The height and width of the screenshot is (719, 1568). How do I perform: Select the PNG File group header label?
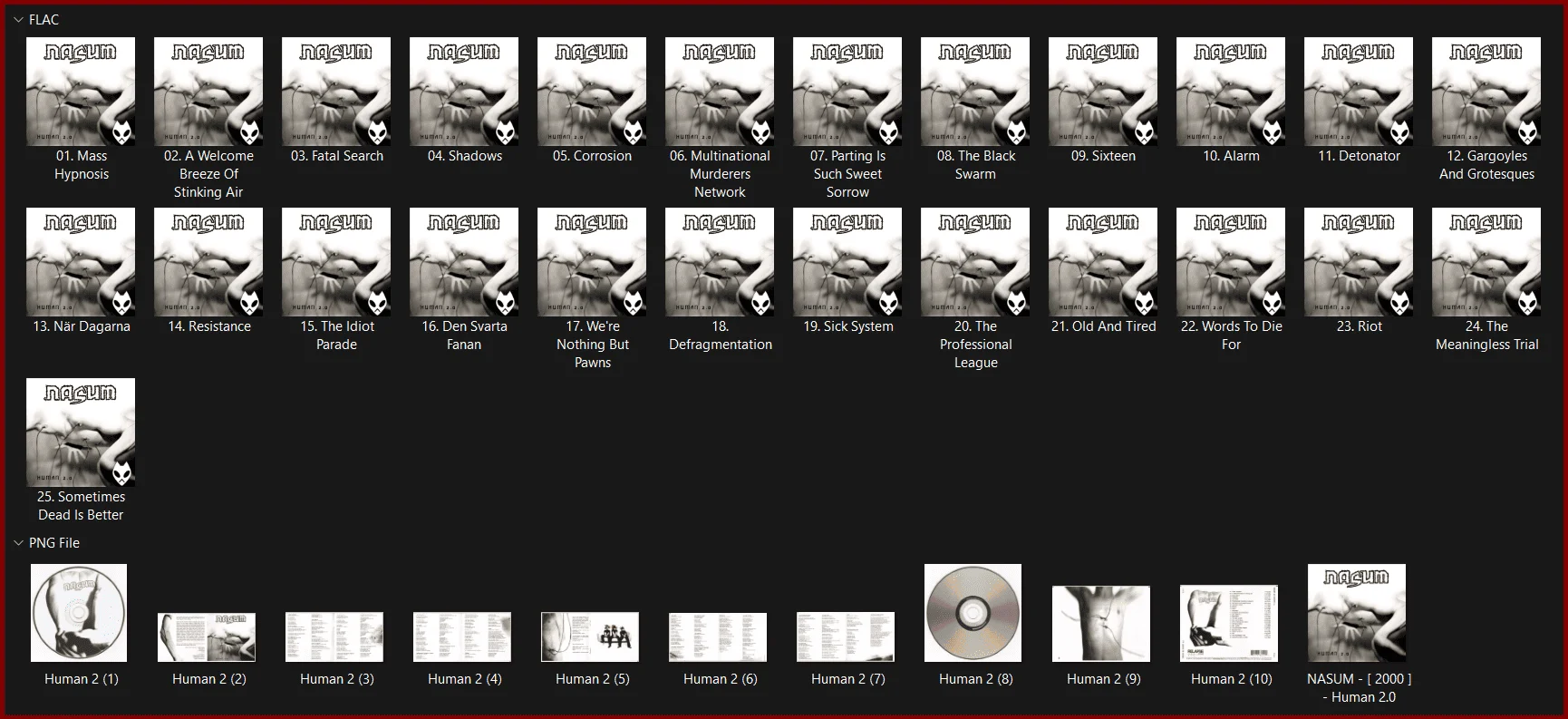(54, 543)
